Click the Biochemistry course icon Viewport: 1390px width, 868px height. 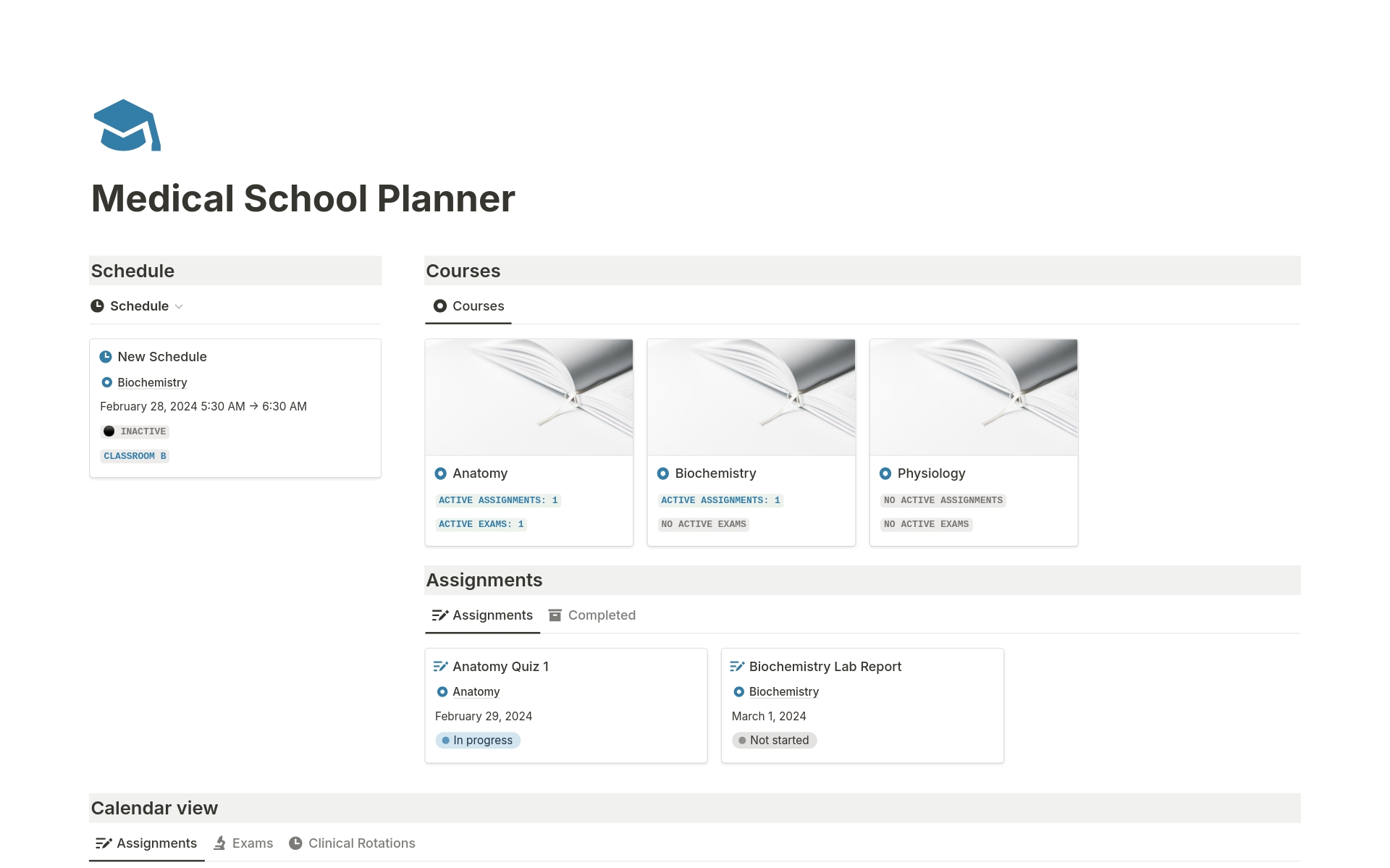tap(664, 472)
